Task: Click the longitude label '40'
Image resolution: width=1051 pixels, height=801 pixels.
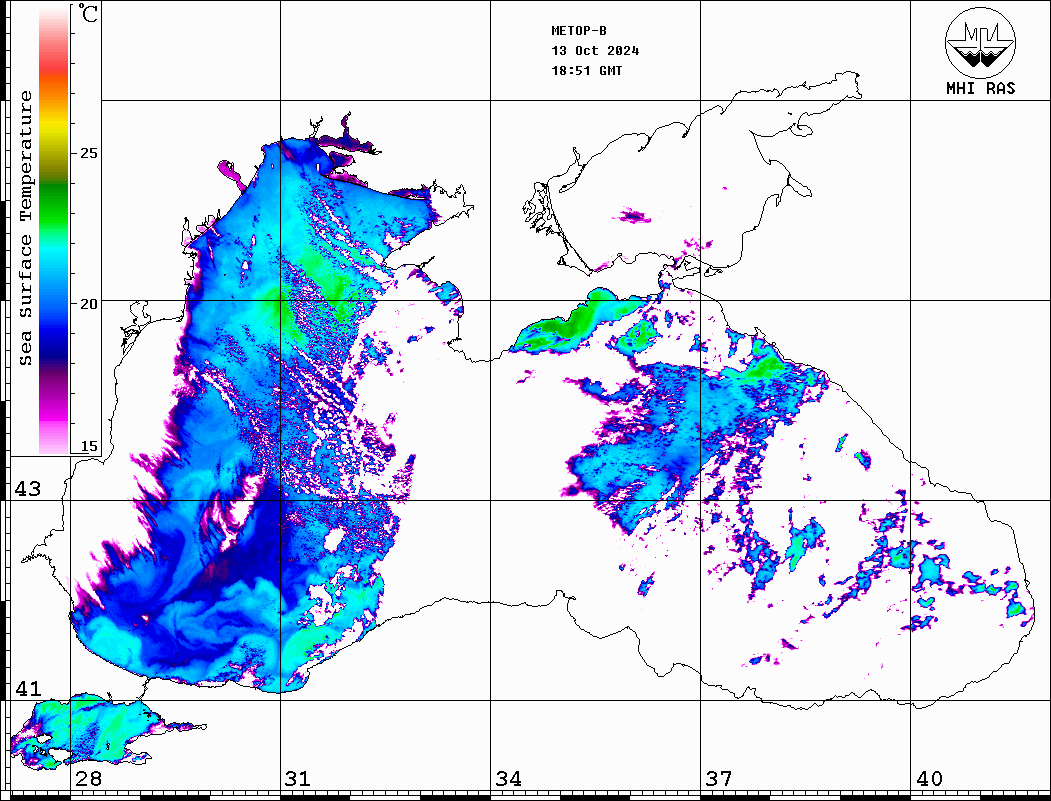Action: click(929, 779)
